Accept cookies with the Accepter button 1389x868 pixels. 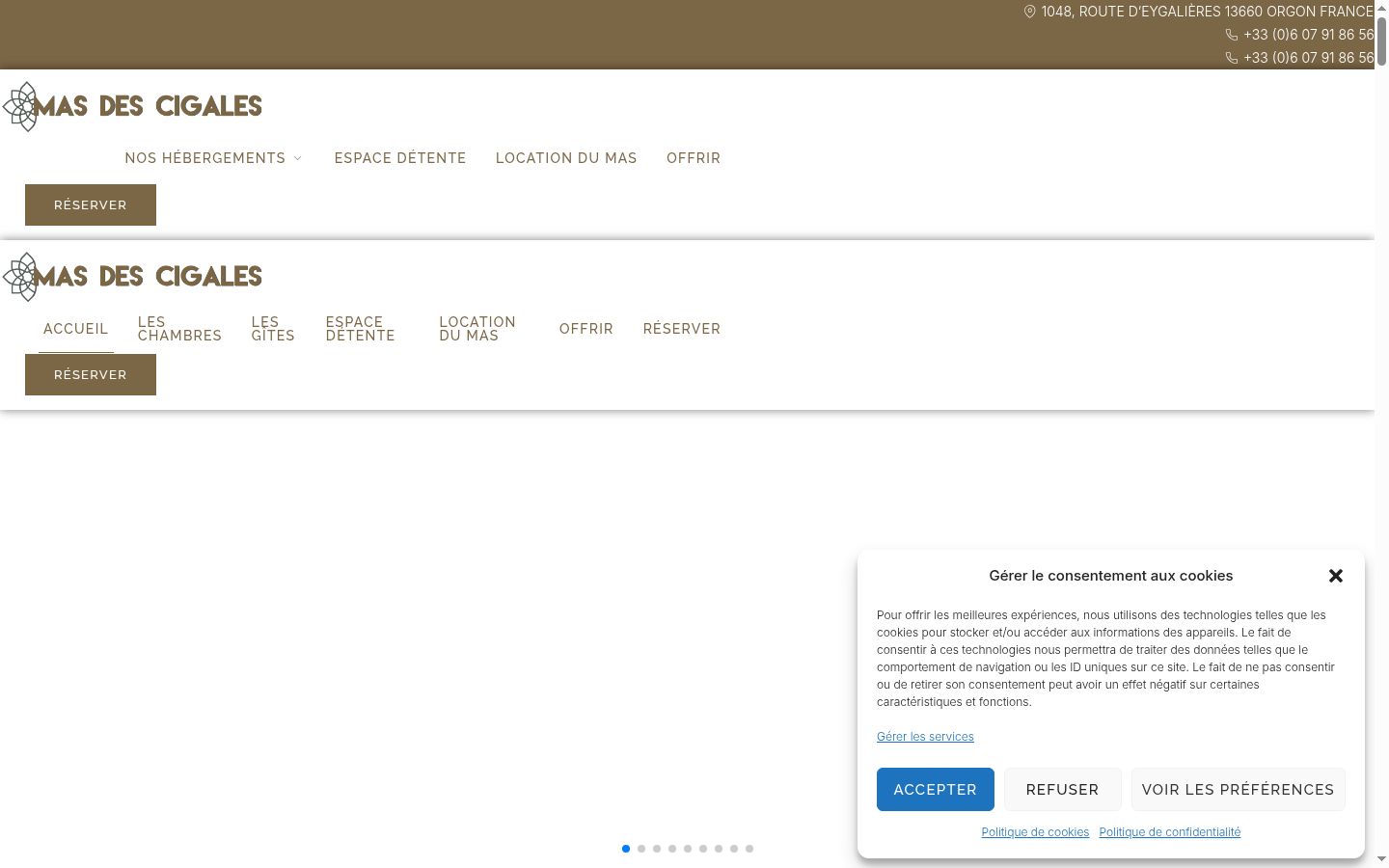pos(936,789)
